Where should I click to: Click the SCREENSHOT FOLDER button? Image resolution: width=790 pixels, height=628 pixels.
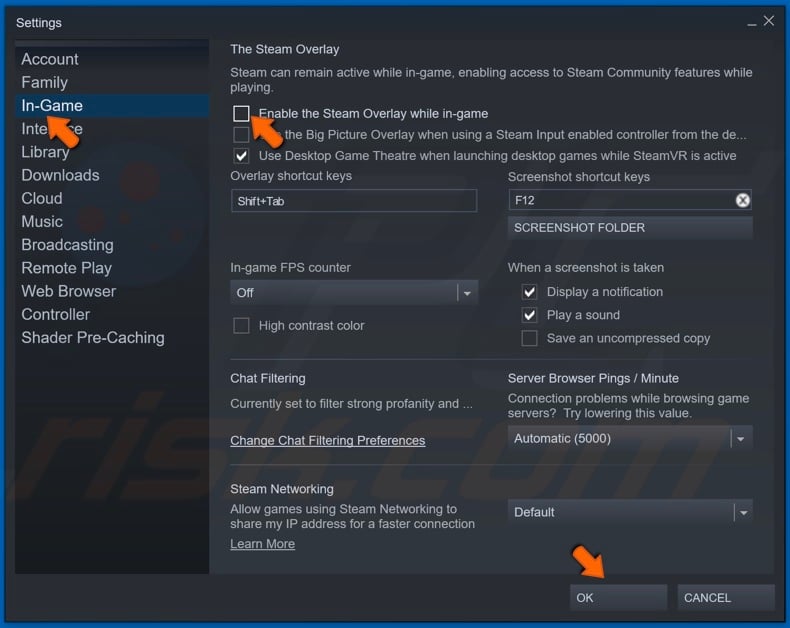[x=630, y=228]
